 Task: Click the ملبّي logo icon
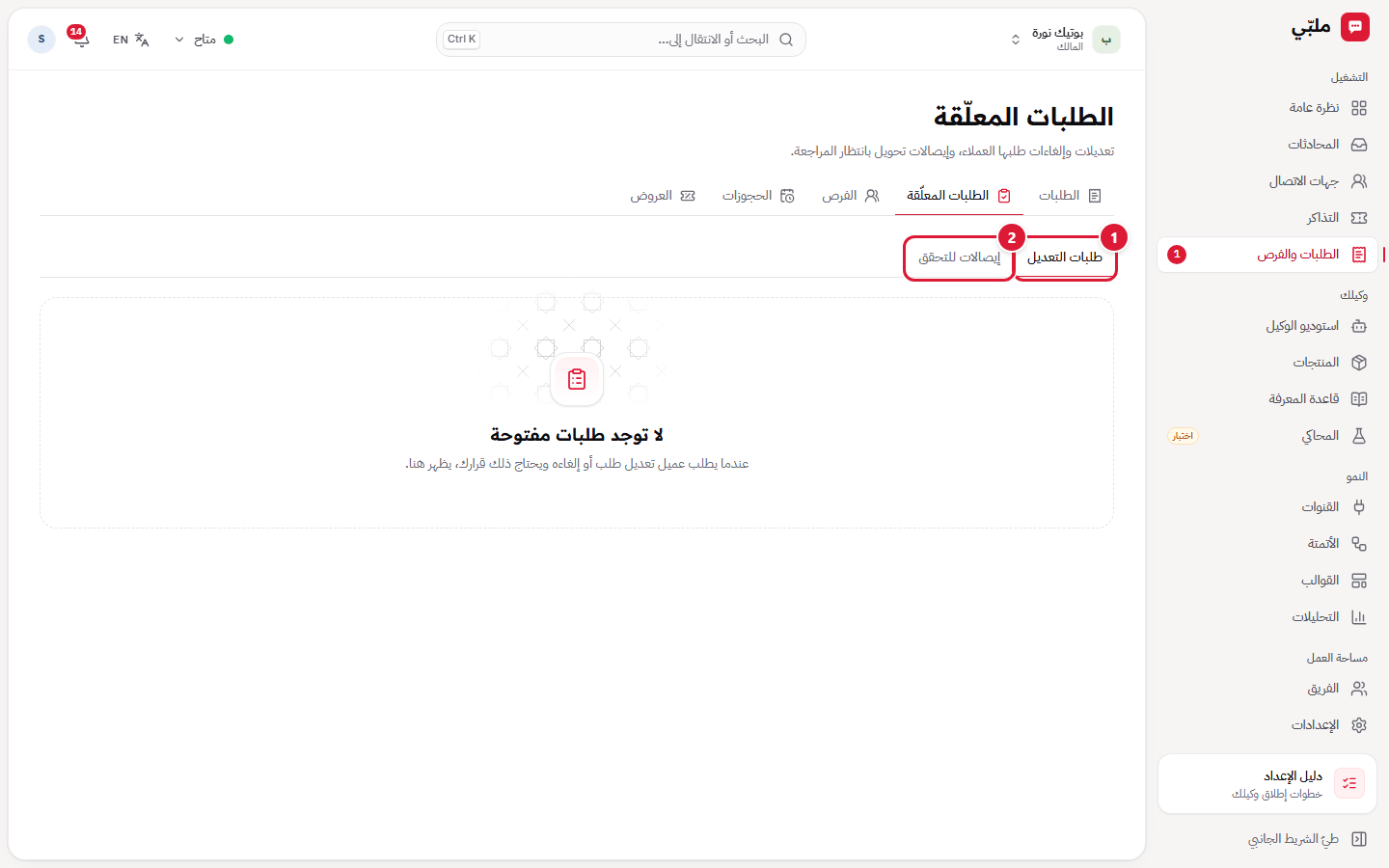click(x=1355, y=27)
